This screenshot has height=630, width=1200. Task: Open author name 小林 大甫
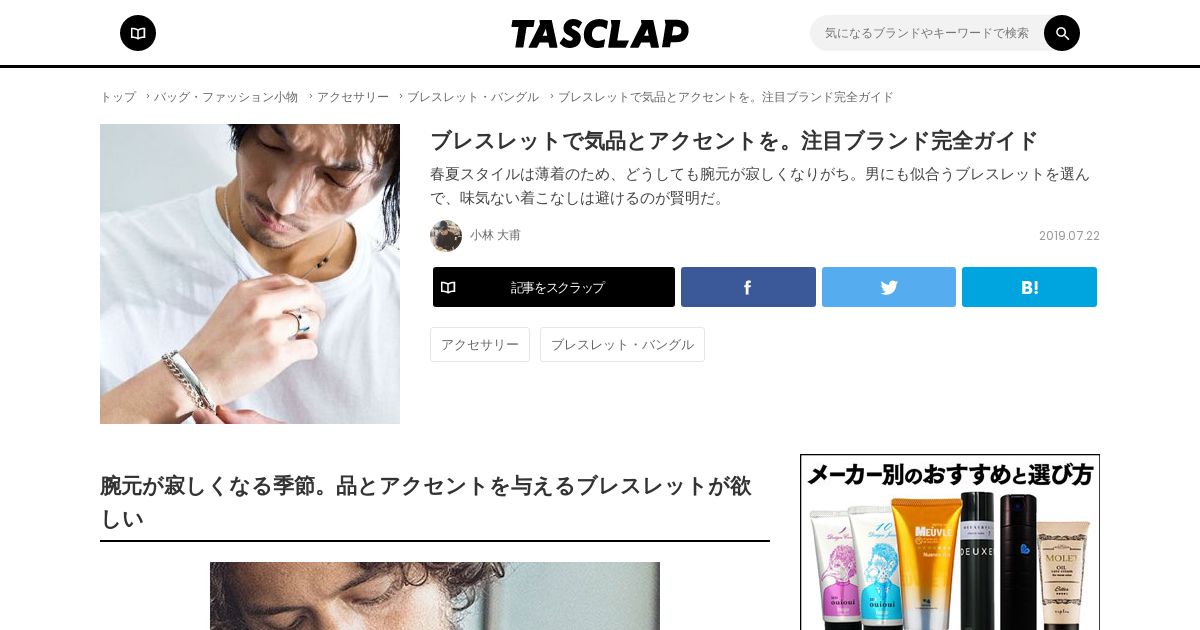coord(495,236)
